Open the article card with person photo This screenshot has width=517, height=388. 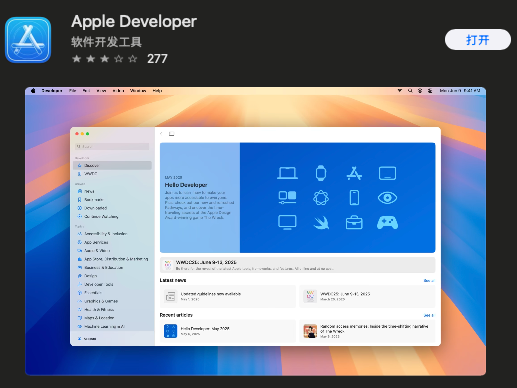click(x=367, y=331)
